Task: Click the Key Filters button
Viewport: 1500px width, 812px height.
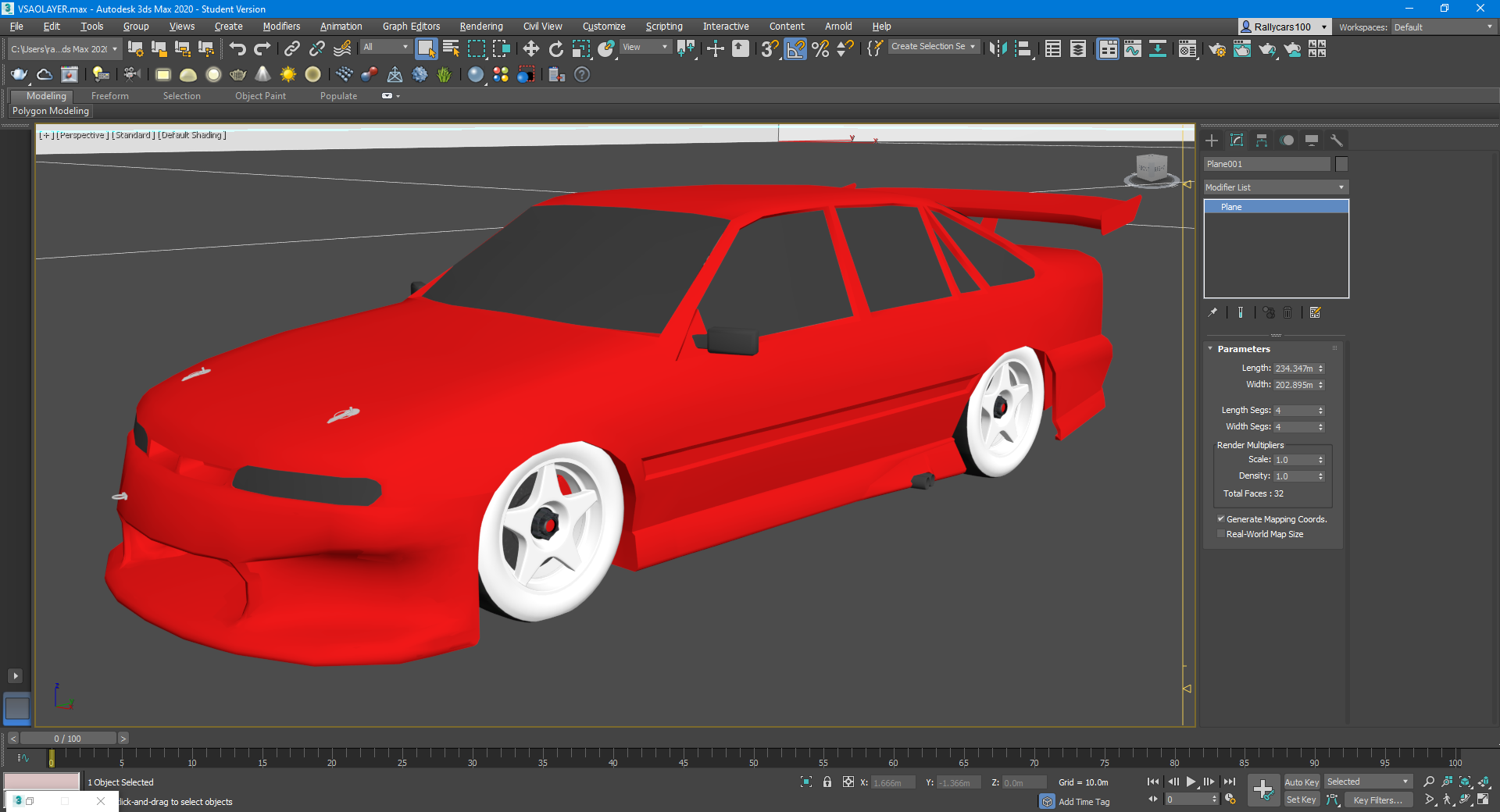Action: [1377, 800]
